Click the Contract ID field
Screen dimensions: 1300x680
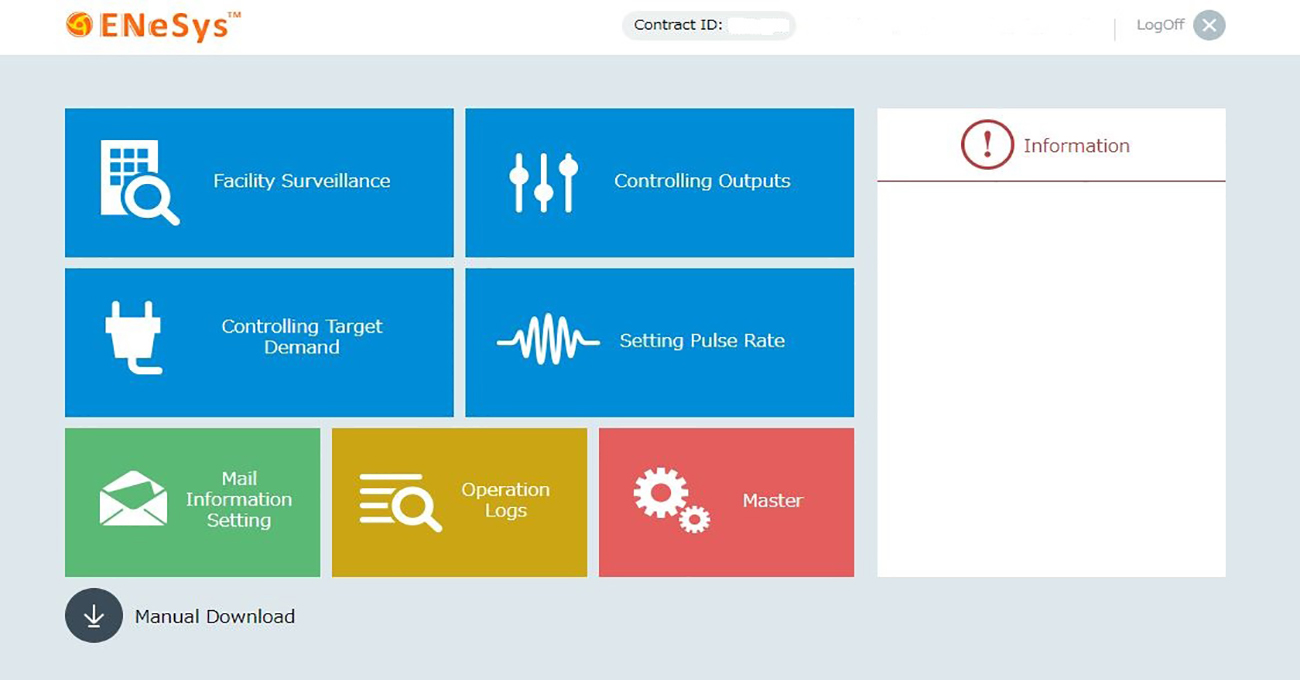(x=709, y=25)
